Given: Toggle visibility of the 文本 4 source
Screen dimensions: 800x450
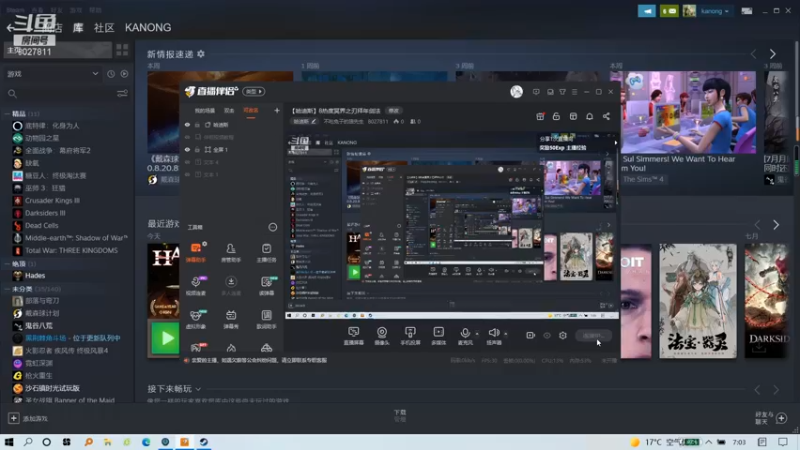Looking at the screenshot, I should tap(187, 162).
